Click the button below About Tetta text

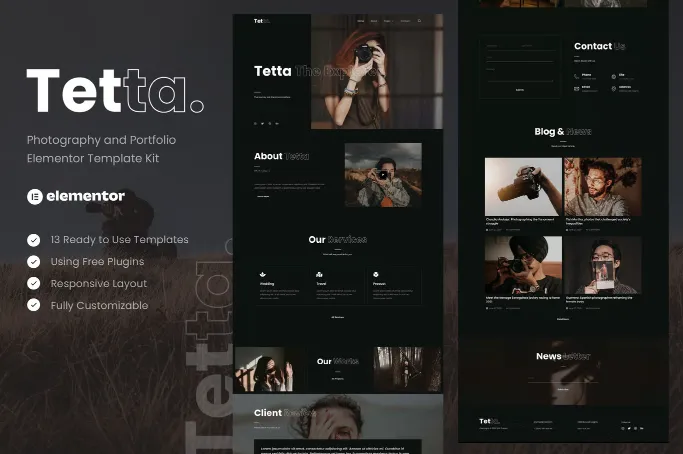pyautogui.click(x=263, y=196)
